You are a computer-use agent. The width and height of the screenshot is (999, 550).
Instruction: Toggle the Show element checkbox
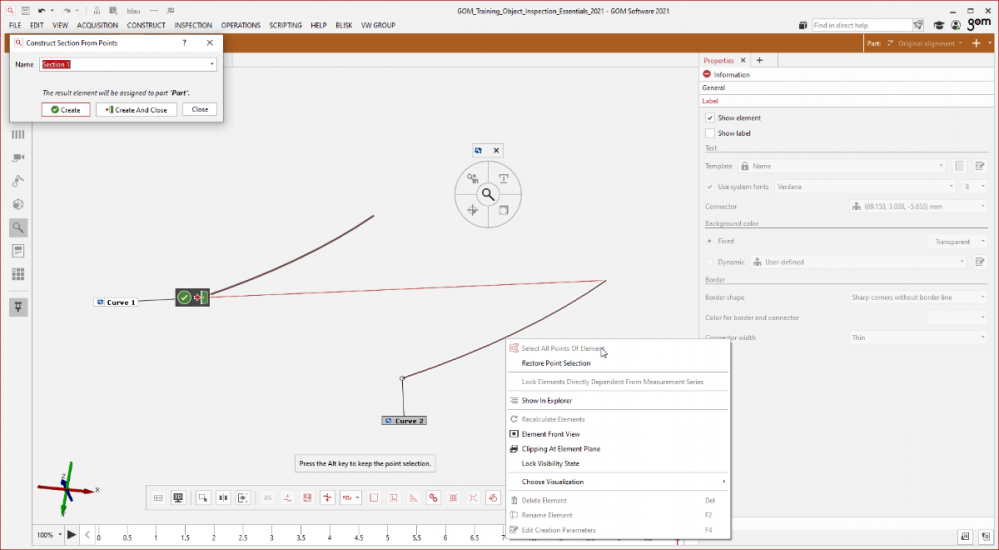[710, 118]
